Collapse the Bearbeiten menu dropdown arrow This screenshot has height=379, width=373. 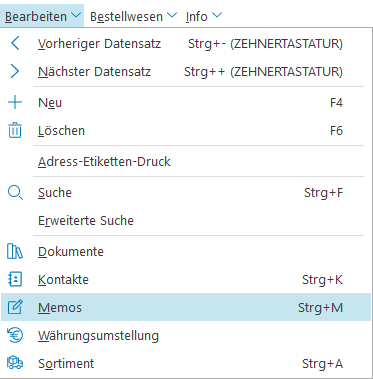pos(76,15)
